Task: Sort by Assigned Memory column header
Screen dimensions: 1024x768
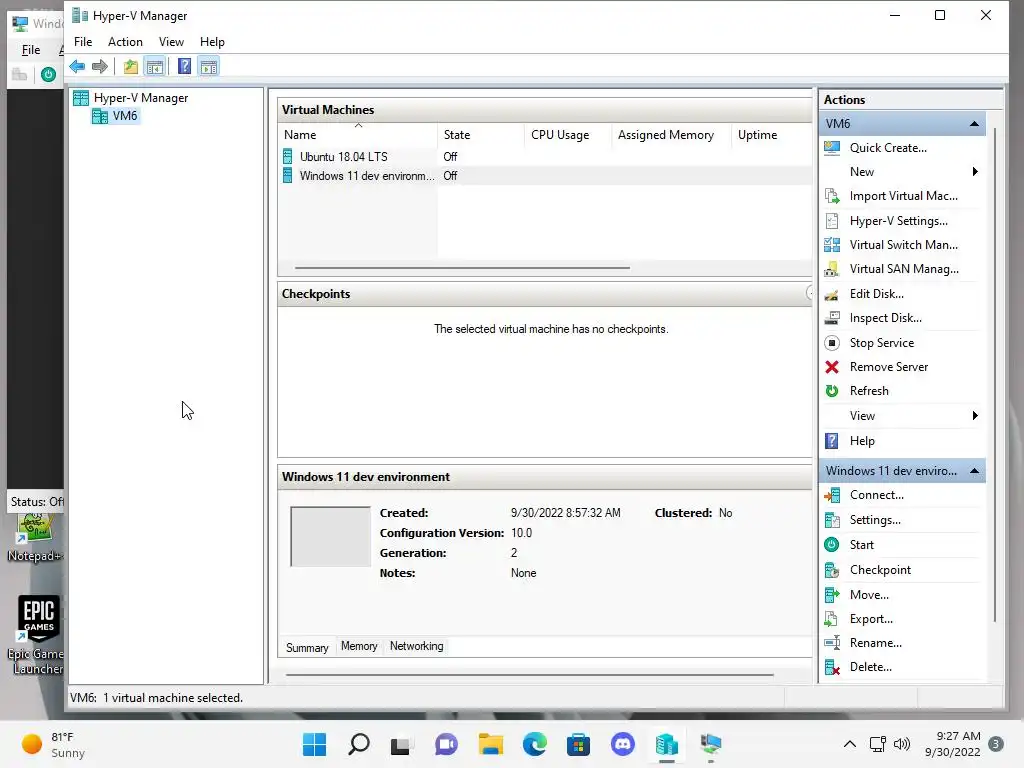Action: 671,135
